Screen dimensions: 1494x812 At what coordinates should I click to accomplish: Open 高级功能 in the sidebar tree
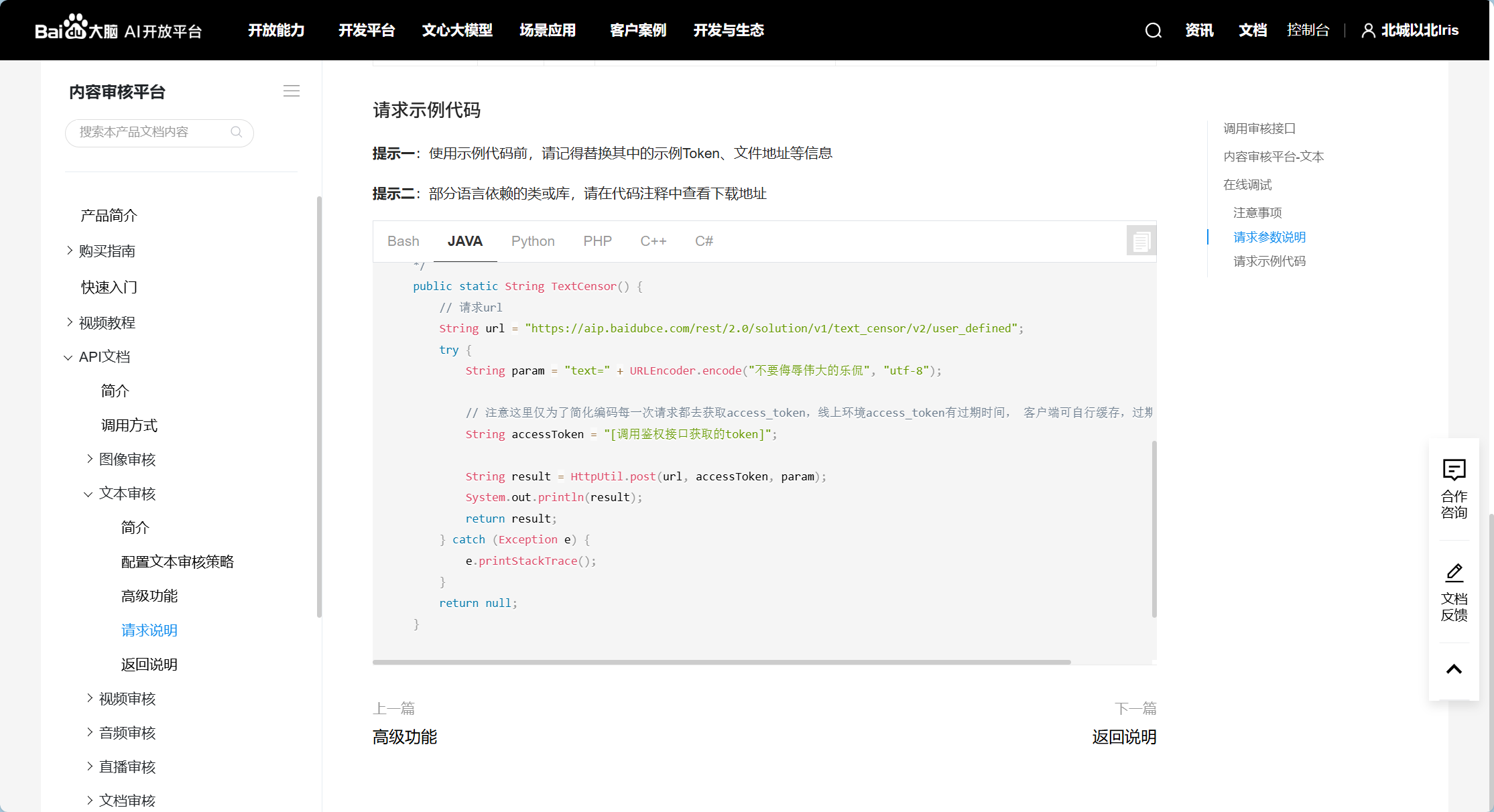tap(149, 596)
